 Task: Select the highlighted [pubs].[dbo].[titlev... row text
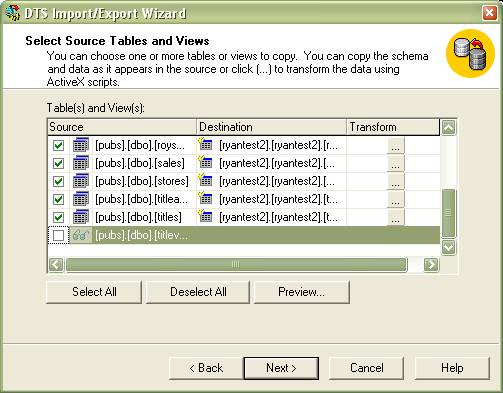142,235
